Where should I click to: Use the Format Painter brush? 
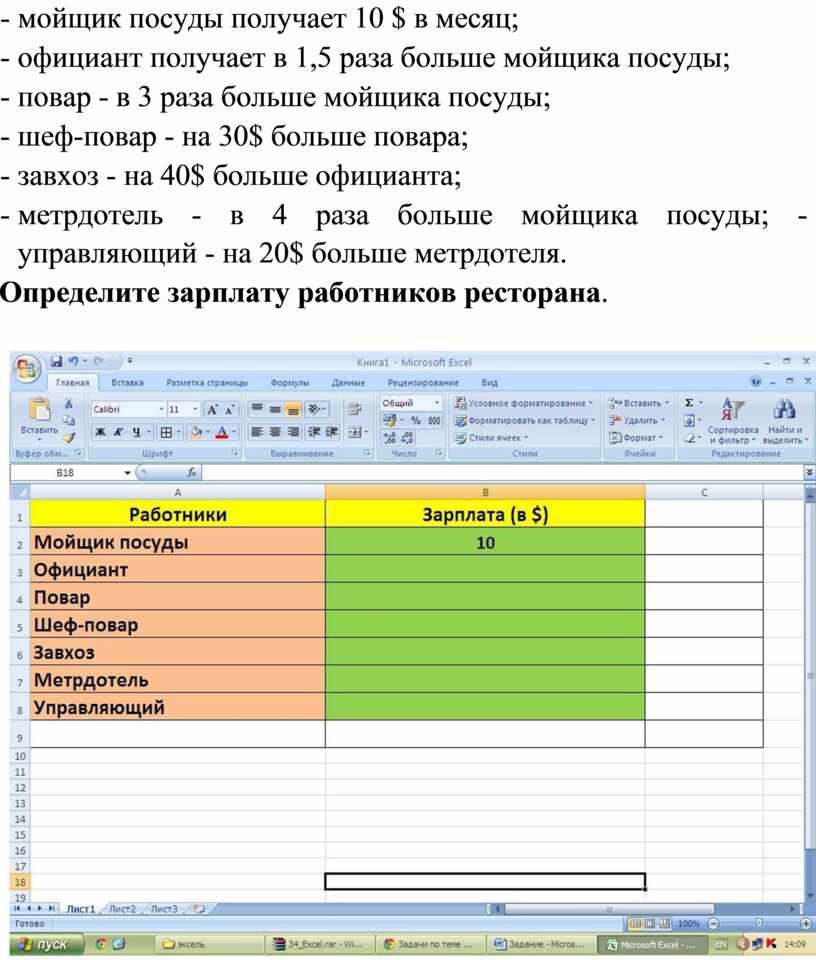[69, 437]
